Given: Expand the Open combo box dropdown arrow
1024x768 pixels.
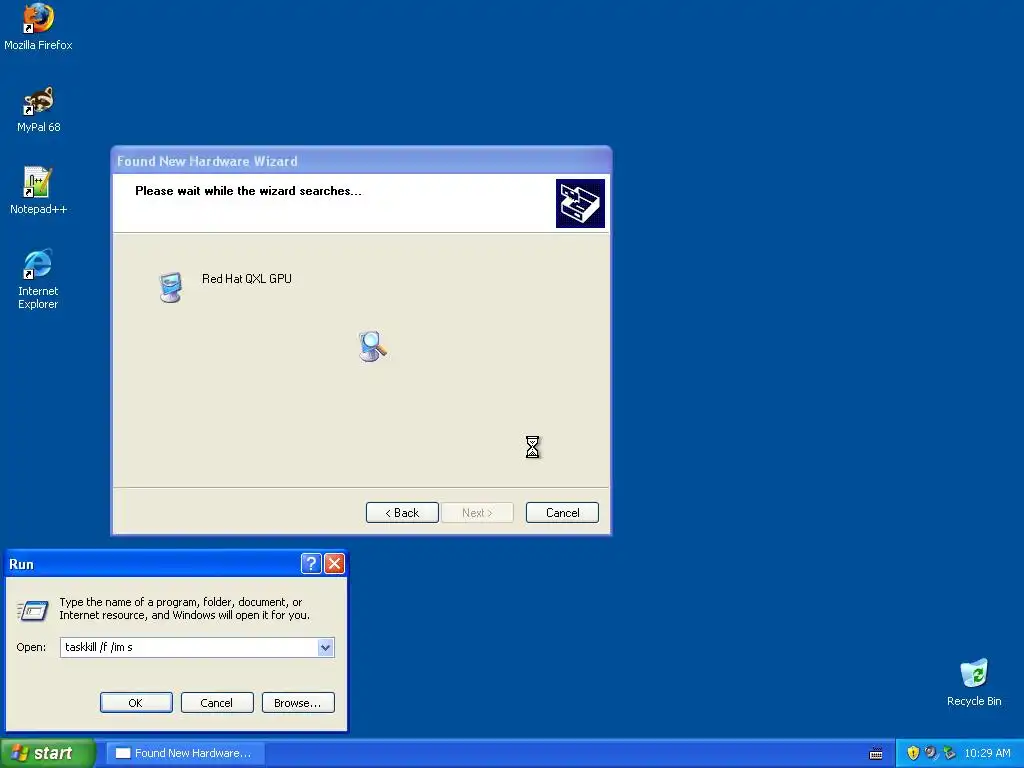Looking at the screenshot, I should (x=325, y=647).
